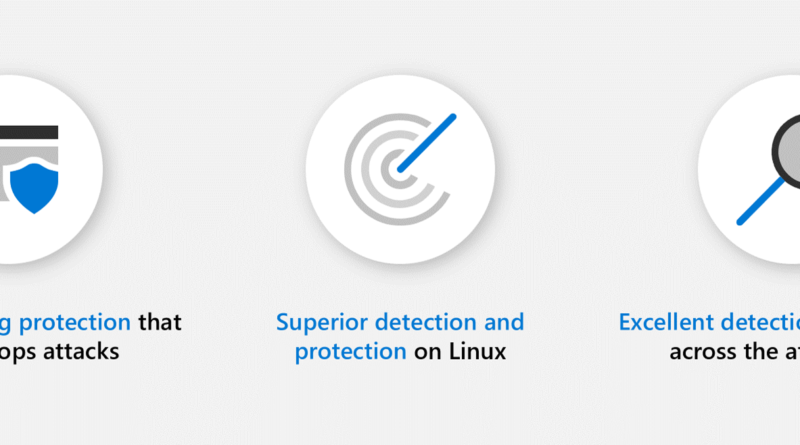Click the "ops attacks" text
This screenshot has height=445, width=800.
click(60, 352)
